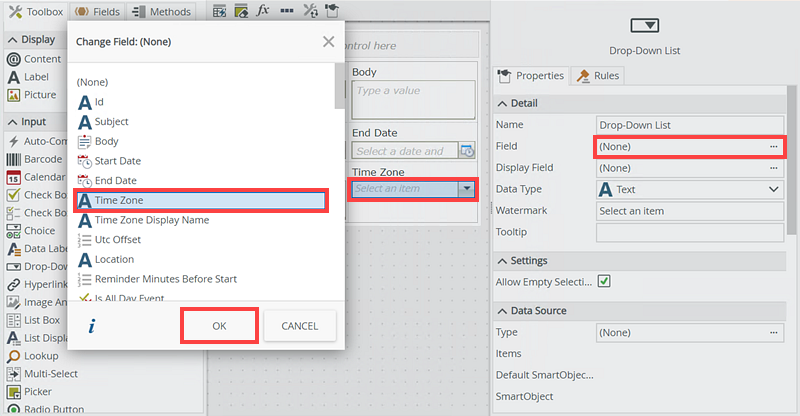800x416 pixels.
Task: Select (None) in the field list
Action: (x=92, y=82)
